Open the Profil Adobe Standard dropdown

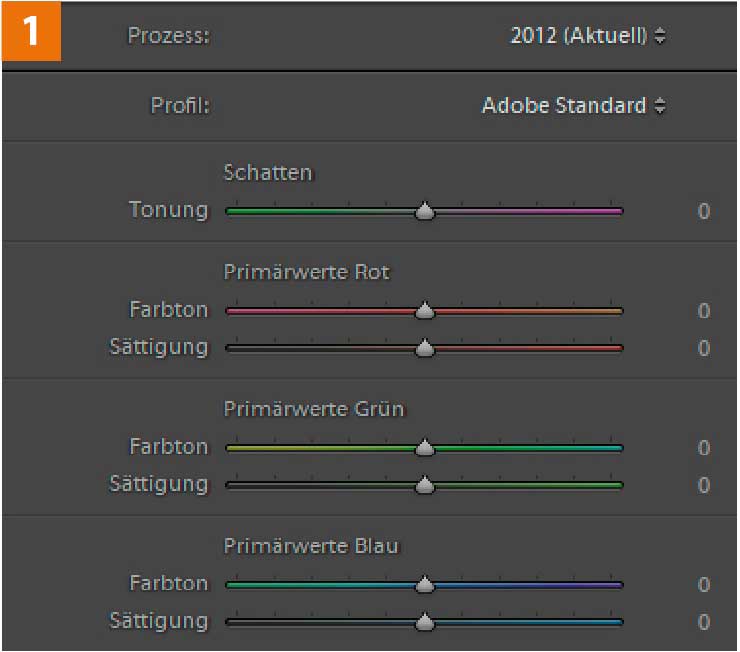coord(574,105)
